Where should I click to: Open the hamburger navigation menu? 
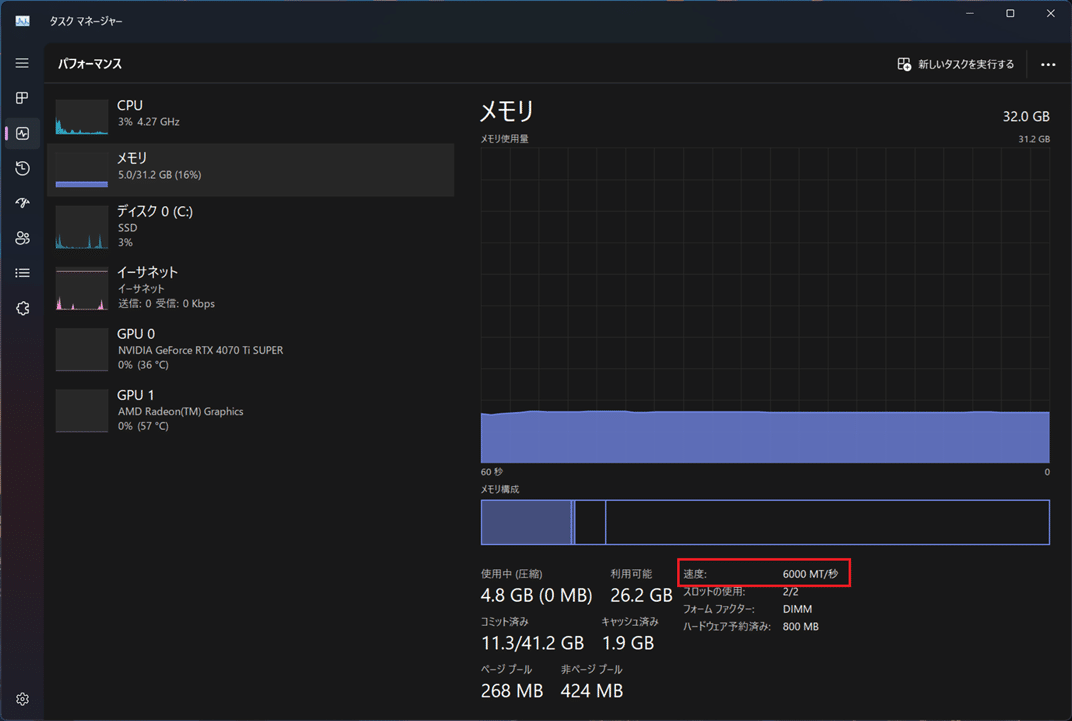[x=22, y=63]
